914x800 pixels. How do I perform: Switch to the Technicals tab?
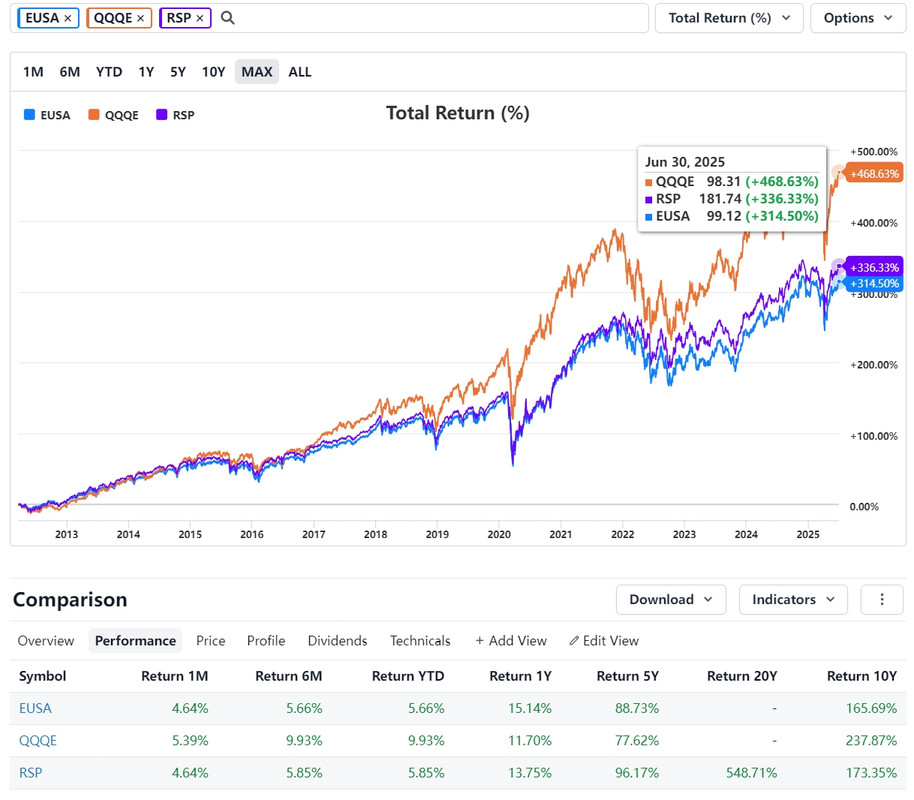click(420, 641)
